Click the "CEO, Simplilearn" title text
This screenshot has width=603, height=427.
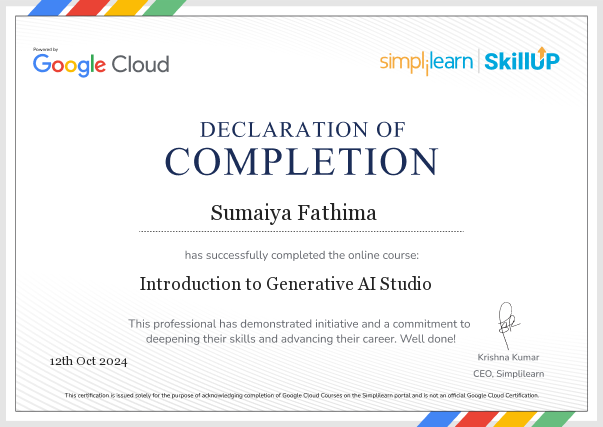[x=506, y=373]
